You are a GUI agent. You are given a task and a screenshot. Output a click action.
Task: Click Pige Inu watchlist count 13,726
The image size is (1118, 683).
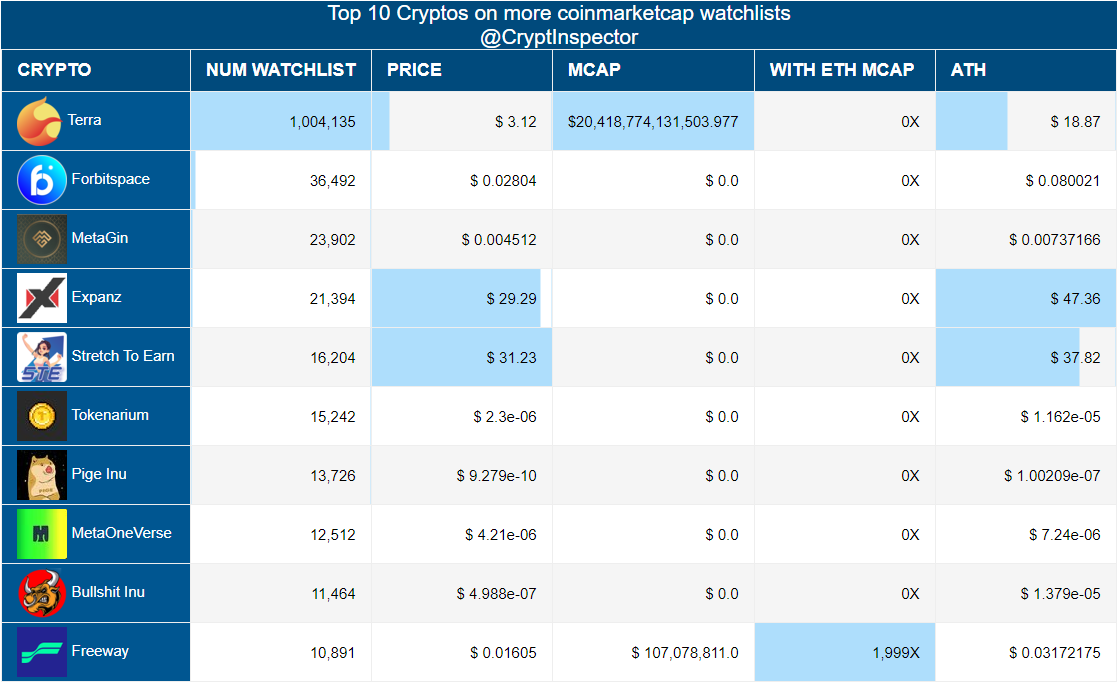click(332, 476)
